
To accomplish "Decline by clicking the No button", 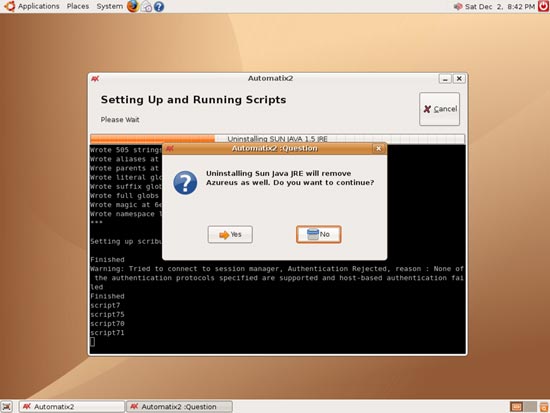I will coord(318,234).
